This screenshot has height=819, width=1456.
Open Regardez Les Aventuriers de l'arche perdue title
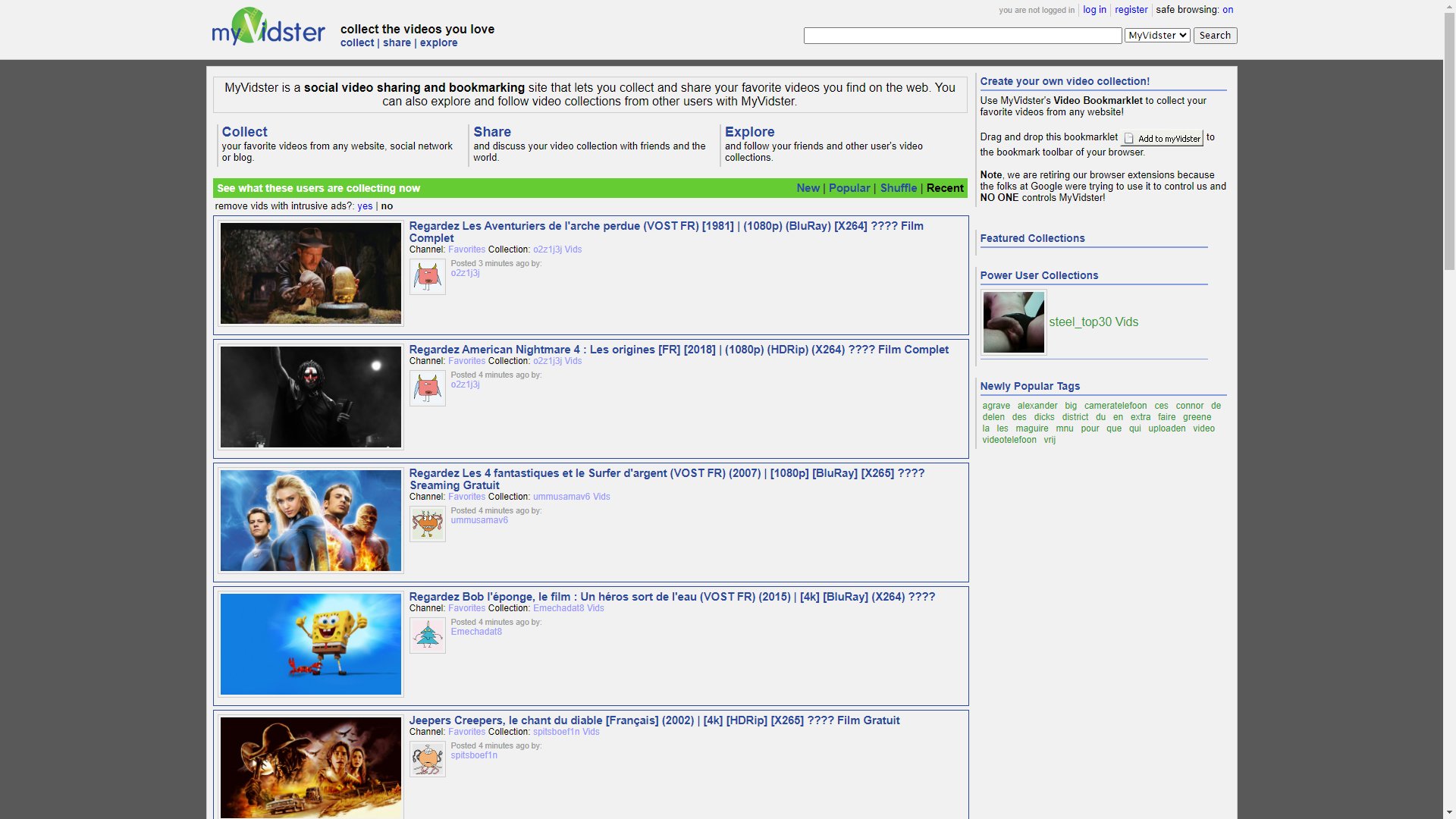pos(666,232)
